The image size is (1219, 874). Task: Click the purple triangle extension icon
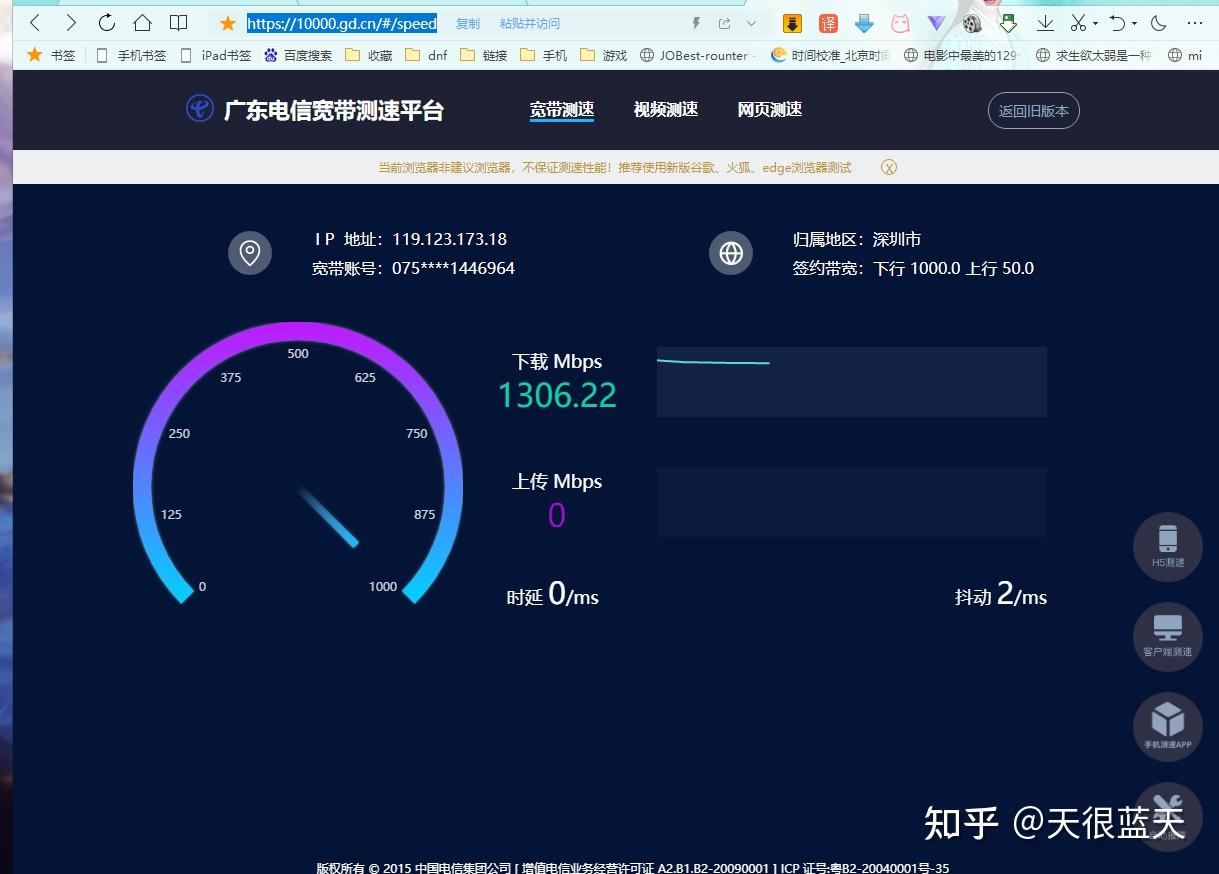pyautogui.click(x=936, y=23)
